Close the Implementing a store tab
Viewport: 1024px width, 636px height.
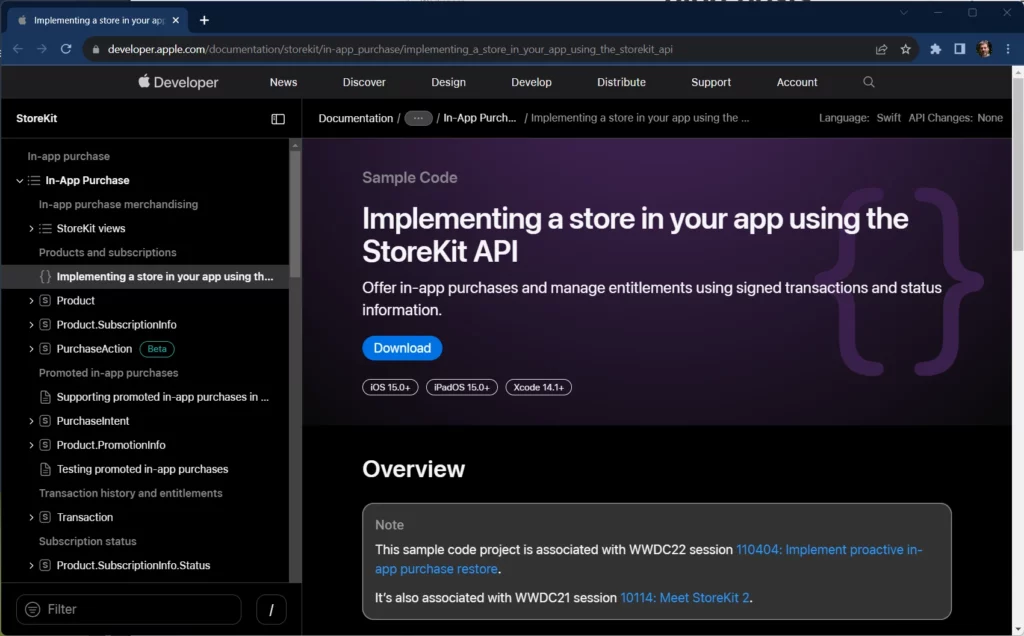176,20
